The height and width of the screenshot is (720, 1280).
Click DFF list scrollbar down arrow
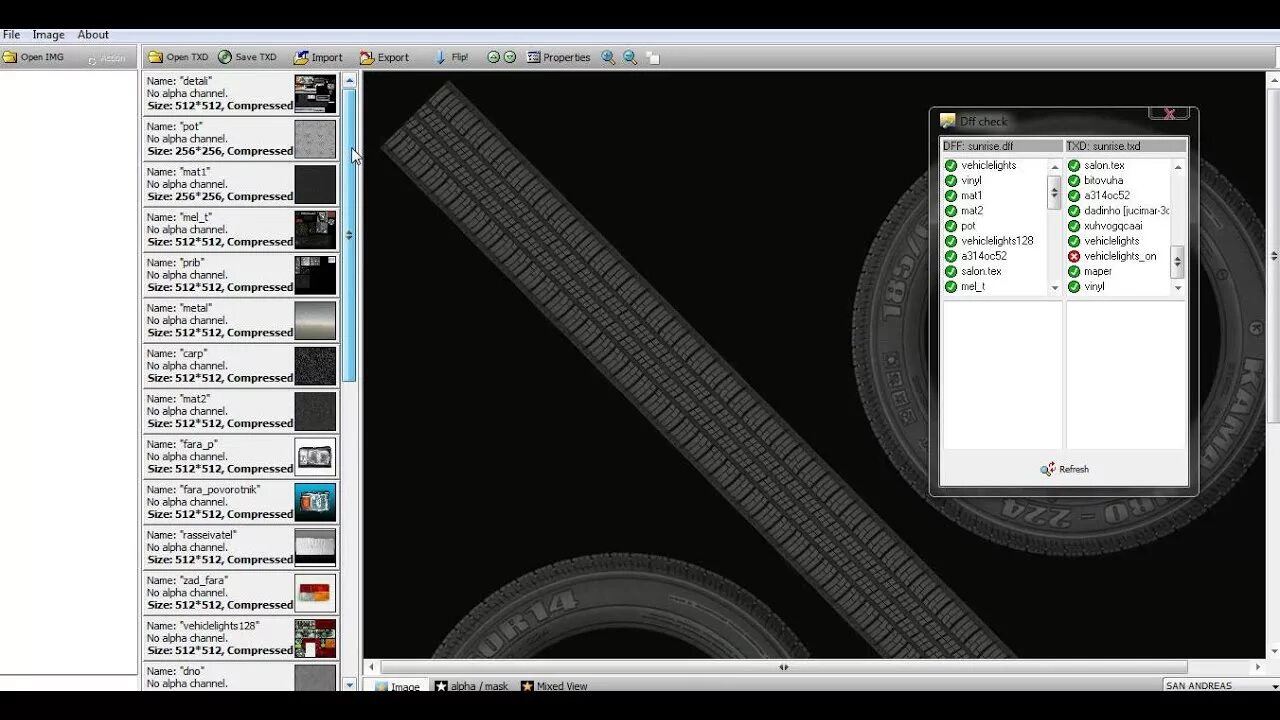tap(1054, 287)
